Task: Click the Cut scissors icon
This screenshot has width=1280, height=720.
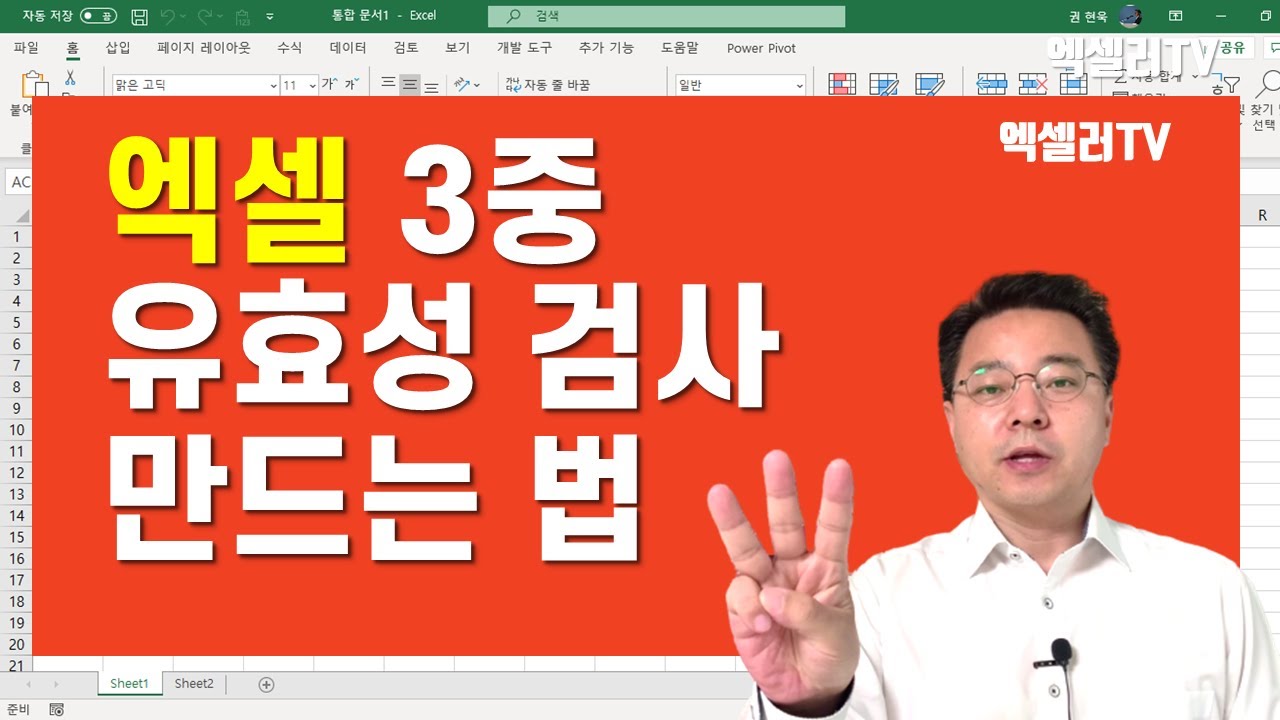Action: point(70,78)
